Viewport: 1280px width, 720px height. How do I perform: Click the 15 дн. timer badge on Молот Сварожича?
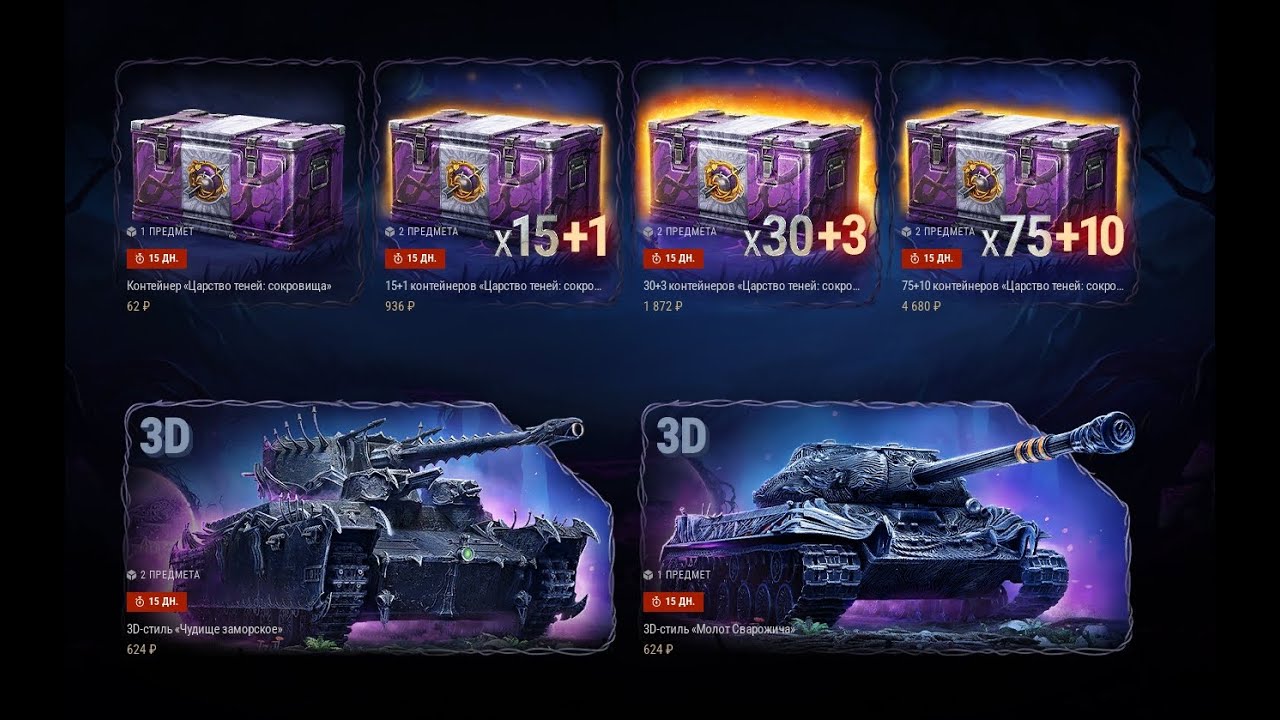click(673, 602)
